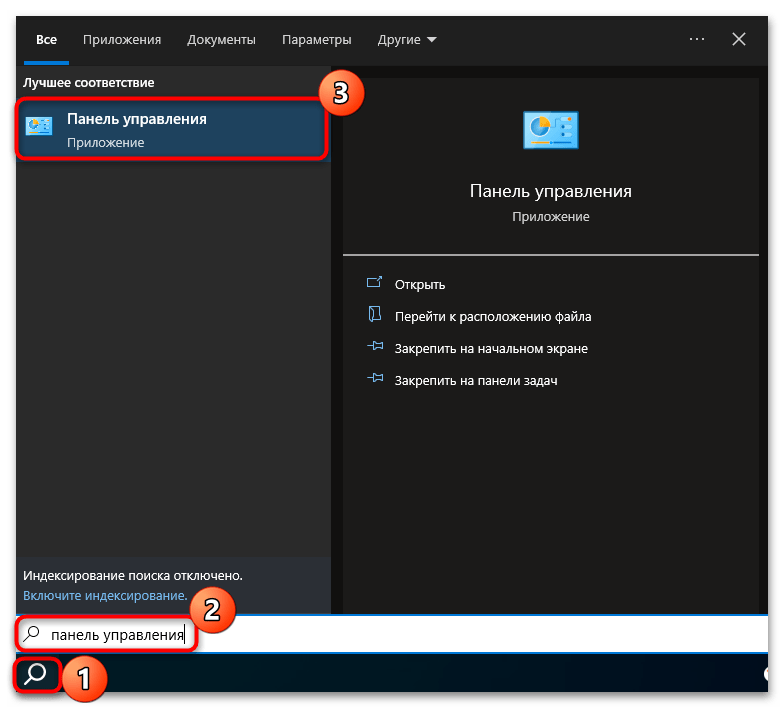Click pin icon beside Закрепить на начальном экране
This screenshot has height=708, width=784.
click(375, 346)
